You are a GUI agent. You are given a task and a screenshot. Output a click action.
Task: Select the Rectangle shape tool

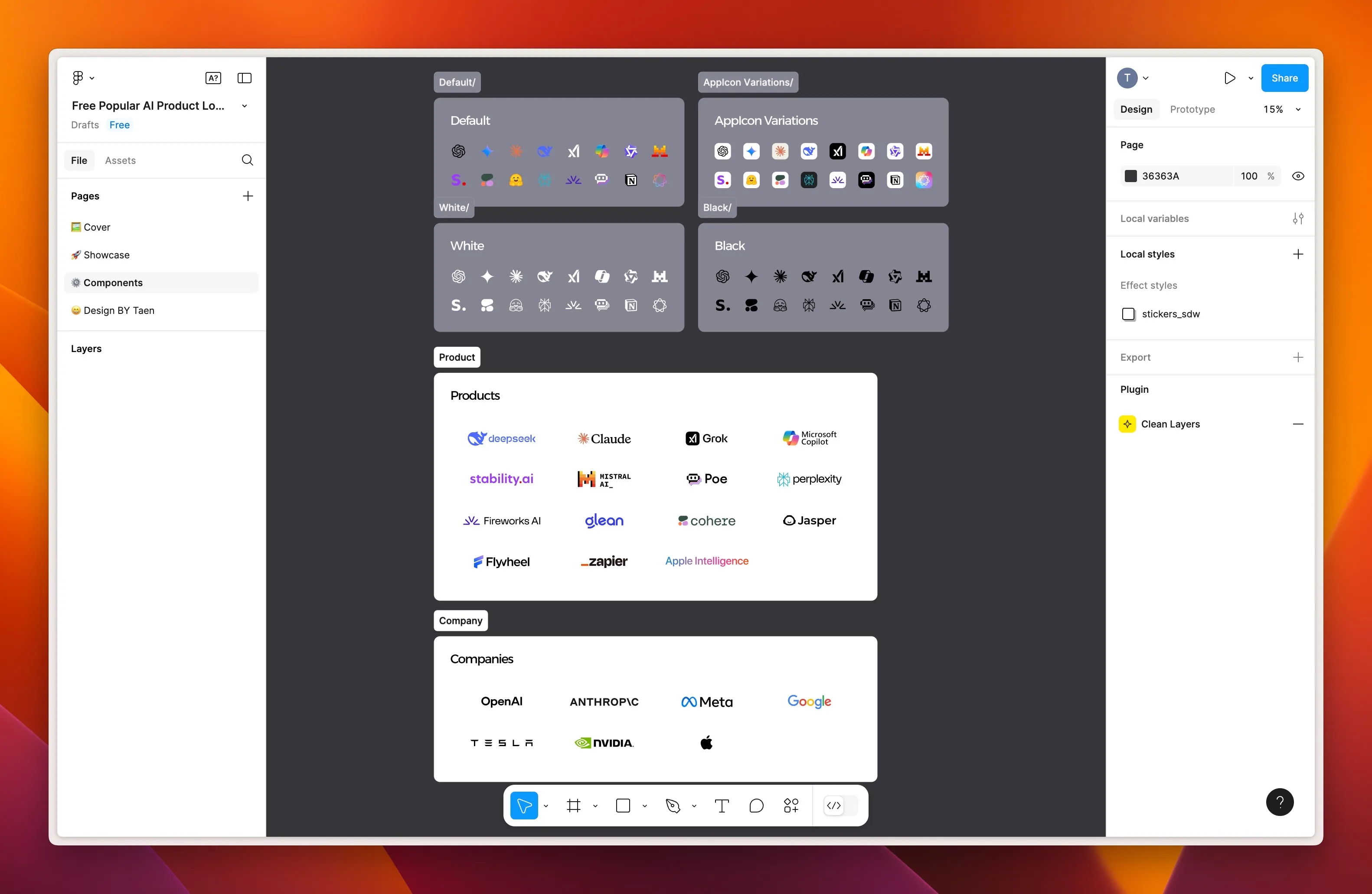coord(623,805)
